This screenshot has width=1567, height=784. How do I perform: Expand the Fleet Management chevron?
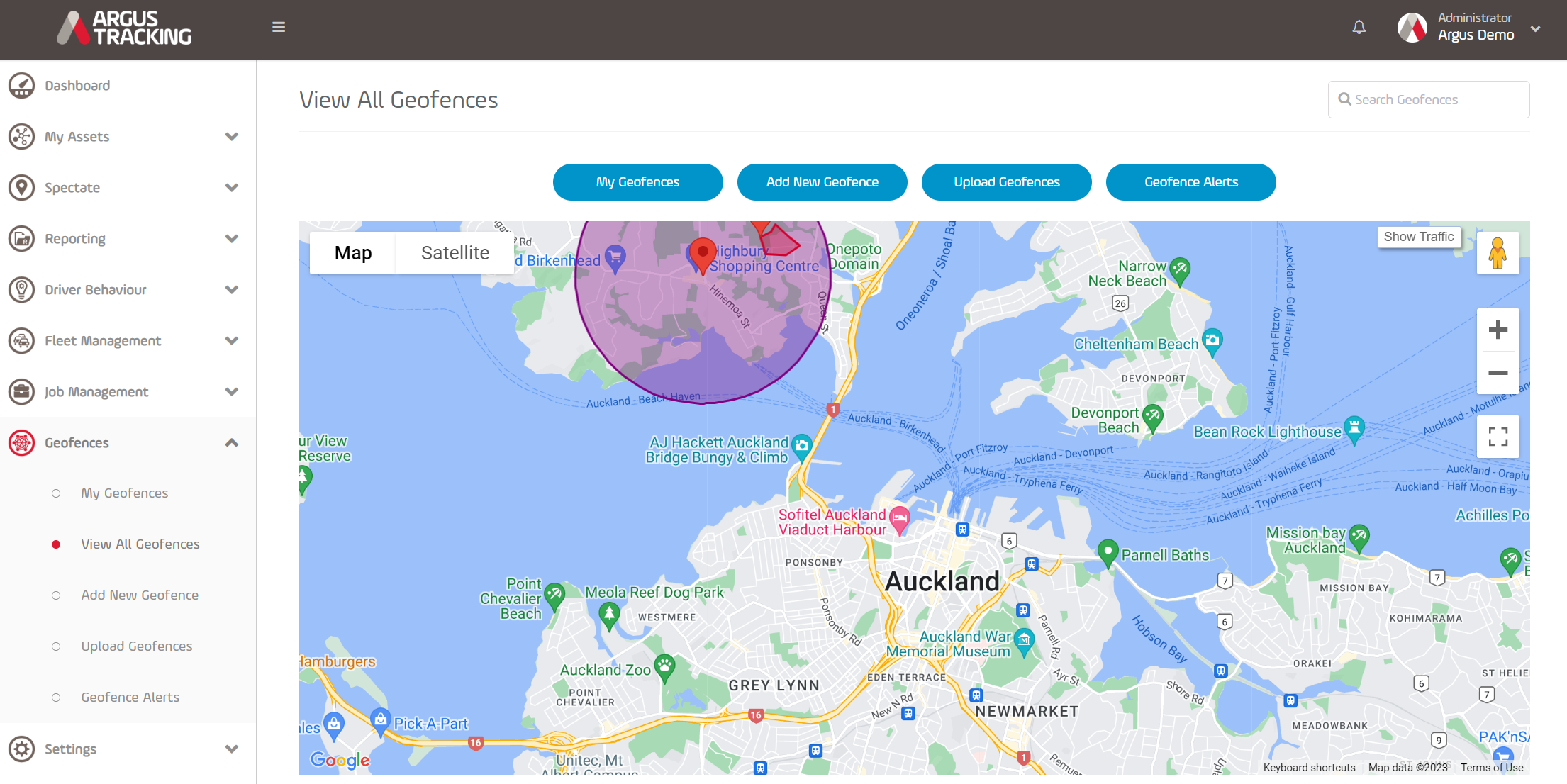click(231, 340)
